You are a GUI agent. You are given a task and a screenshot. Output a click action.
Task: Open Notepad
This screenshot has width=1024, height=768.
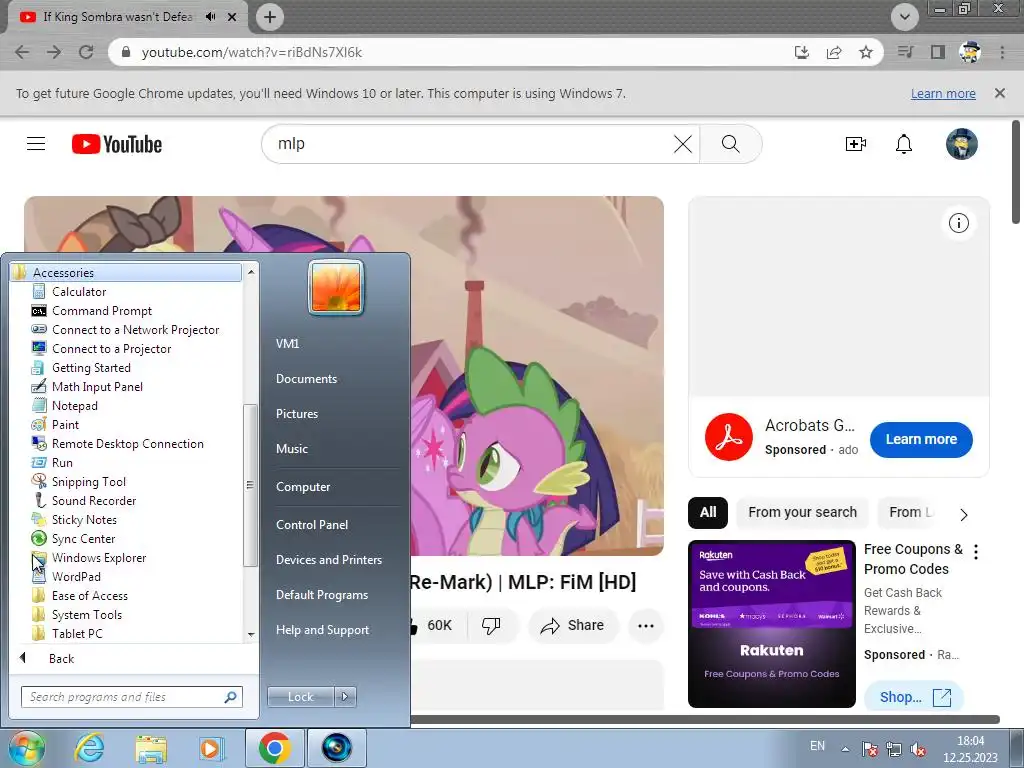click(74, 406)
